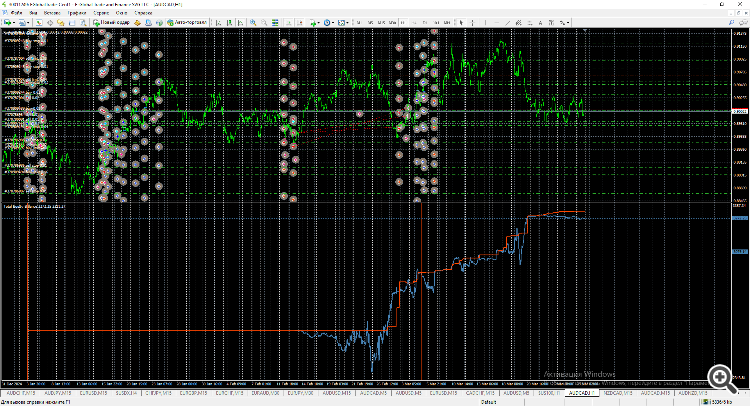Switch to the CADCHF,M15 chart tab

tap(480, 393)
